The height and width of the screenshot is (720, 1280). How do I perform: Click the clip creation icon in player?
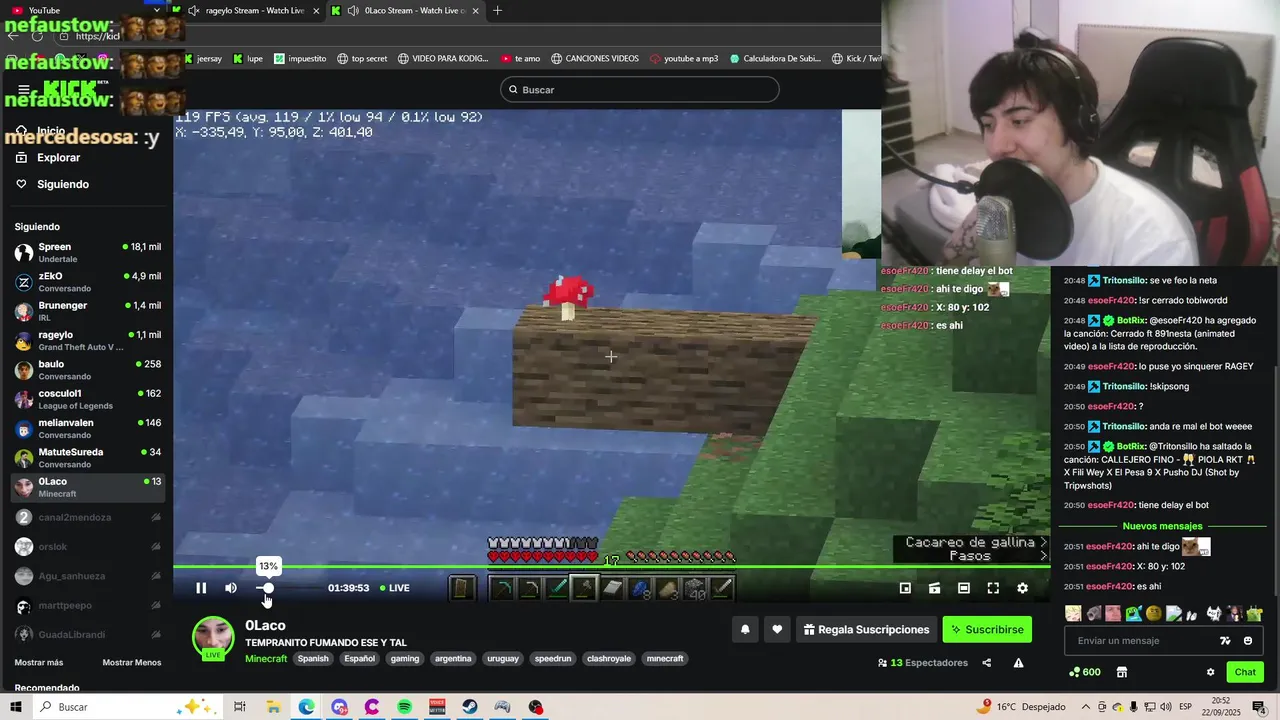point(934,588)
